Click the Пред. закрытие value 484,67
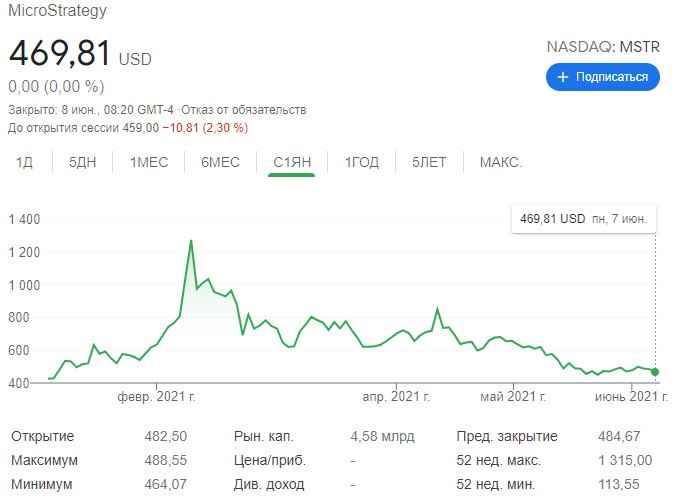This screenshot has height=503, width=684. [x=619, y=436]
